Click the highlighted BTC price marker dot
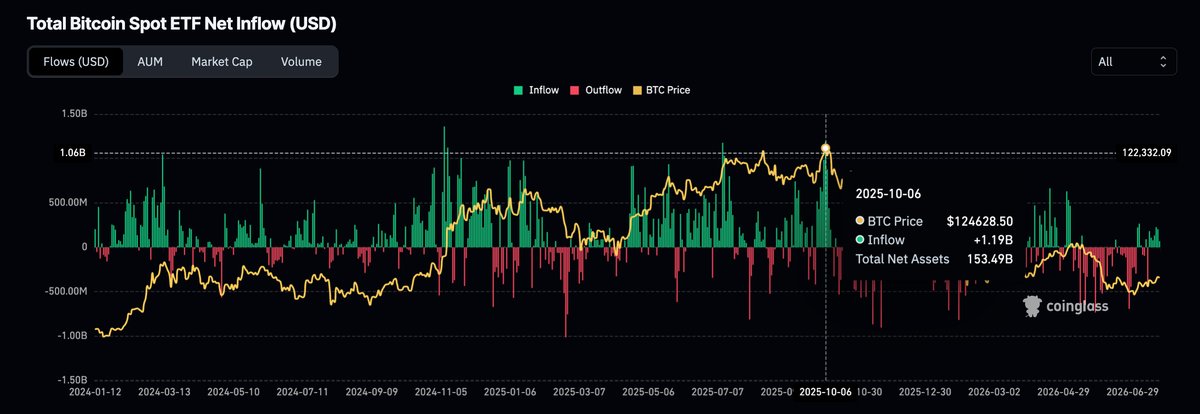Image resolution: width=1200 pixels, height=414 pixels. pyautogui.click(x=826, y=149)
